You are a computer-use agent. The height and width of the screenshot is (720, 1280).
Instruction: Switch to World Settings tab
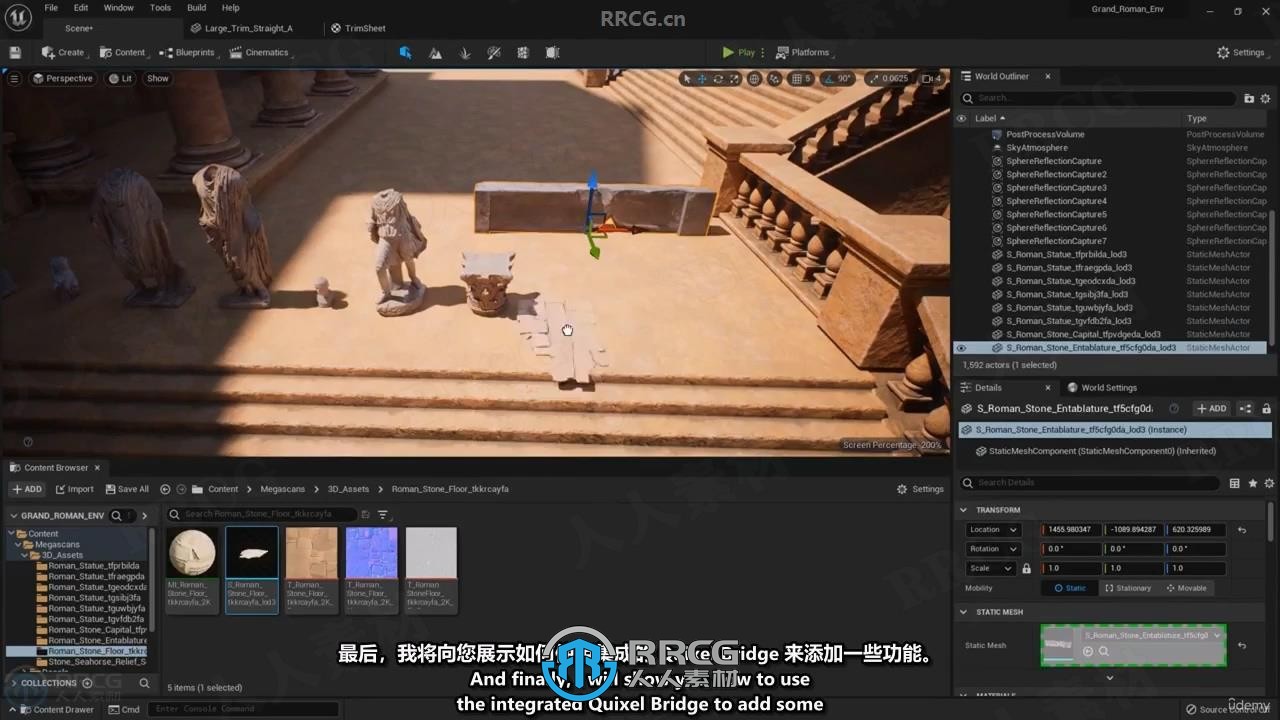pyautogui.click(x=1102, y=388)
